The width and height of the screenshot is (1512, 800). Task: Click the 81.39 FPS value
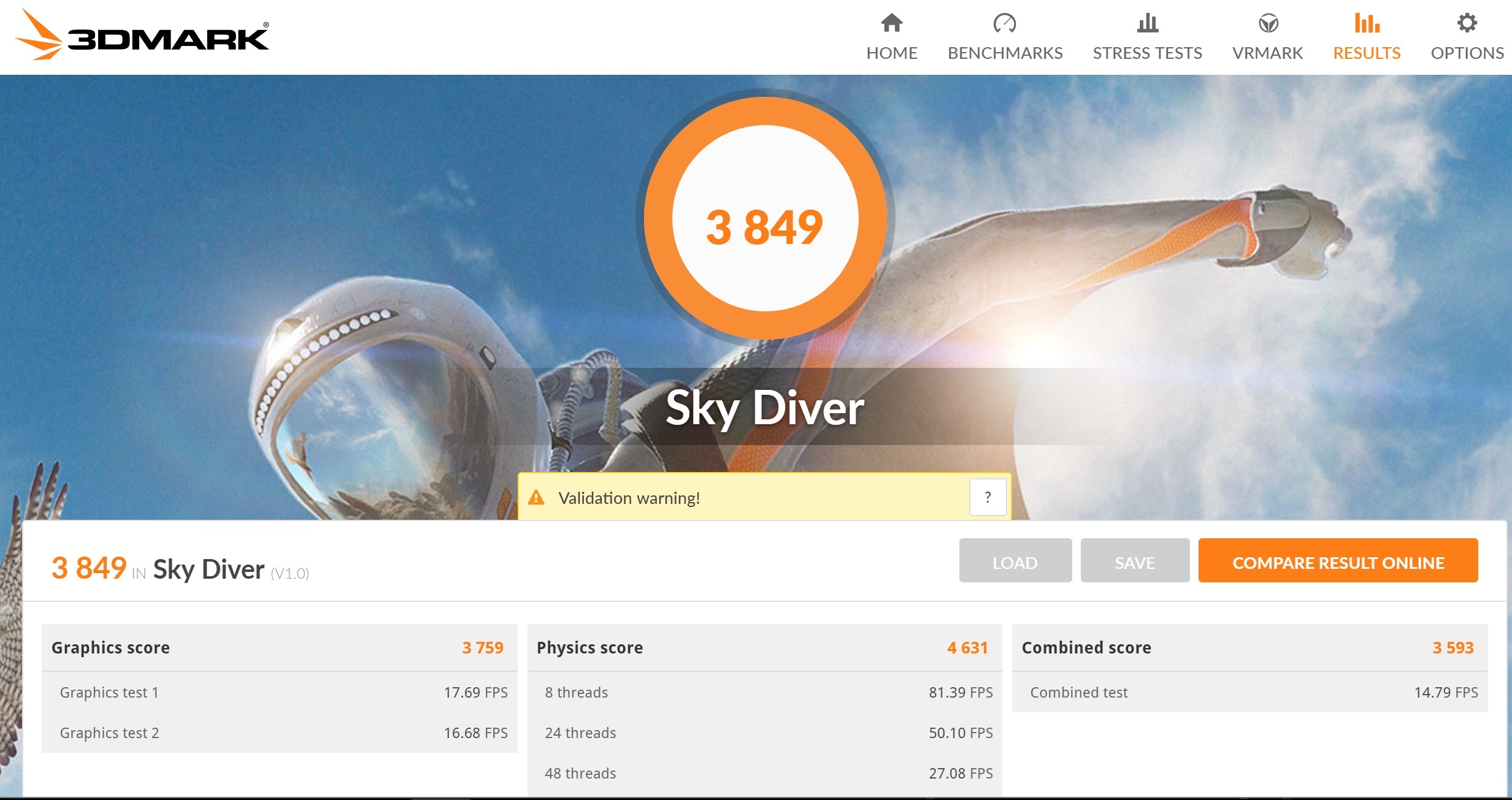(x=961, y=692)
